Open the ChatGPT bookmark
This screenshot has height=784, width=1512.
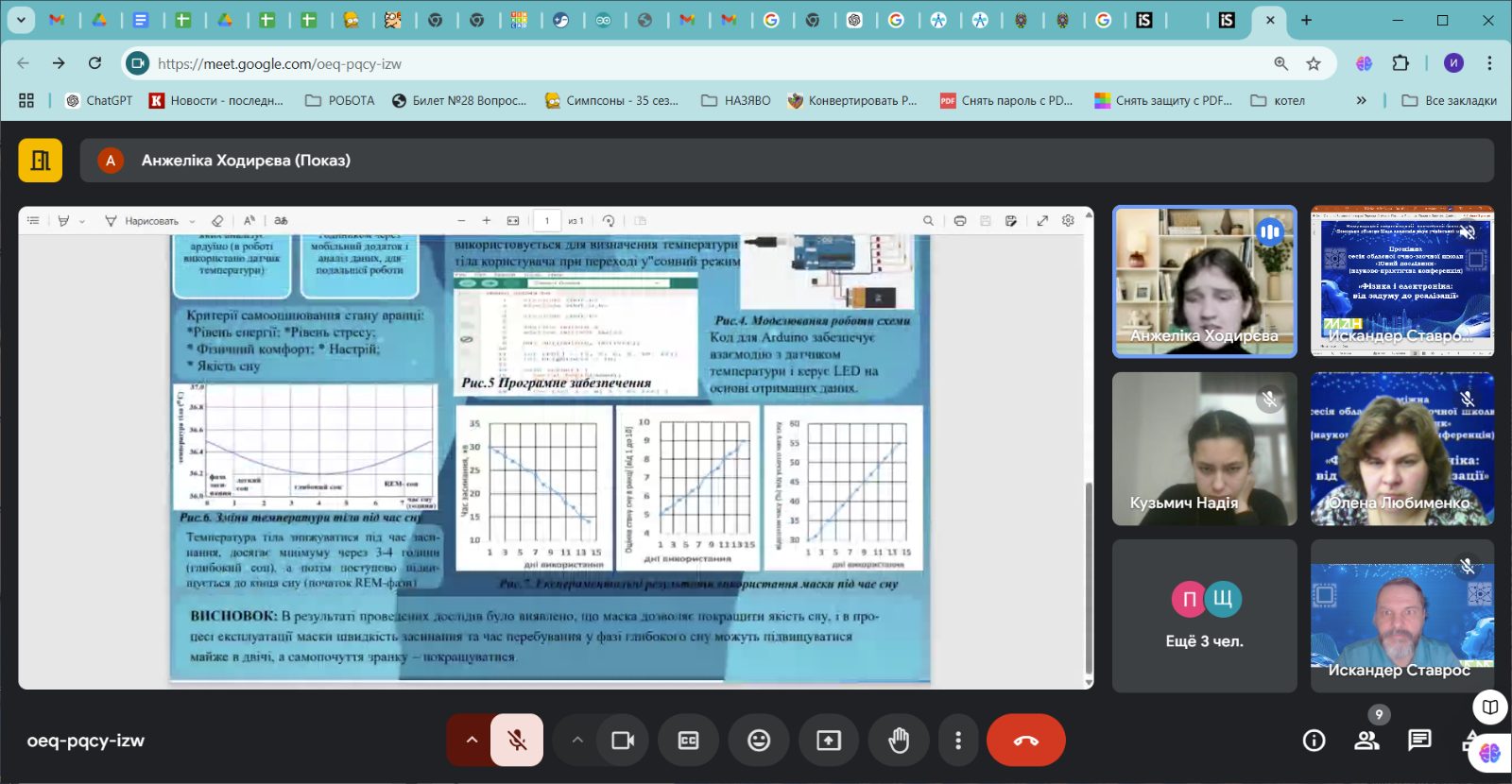(x=99, y=100)
